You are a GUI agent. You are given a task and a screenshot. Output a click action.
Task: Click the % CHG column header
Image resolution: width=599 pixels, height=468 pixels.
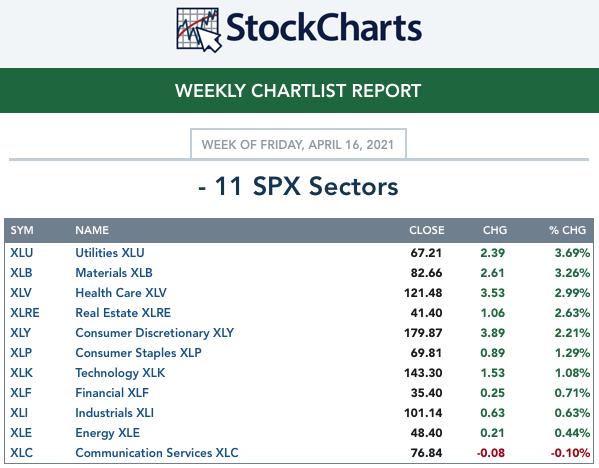[x=567, y=230]
